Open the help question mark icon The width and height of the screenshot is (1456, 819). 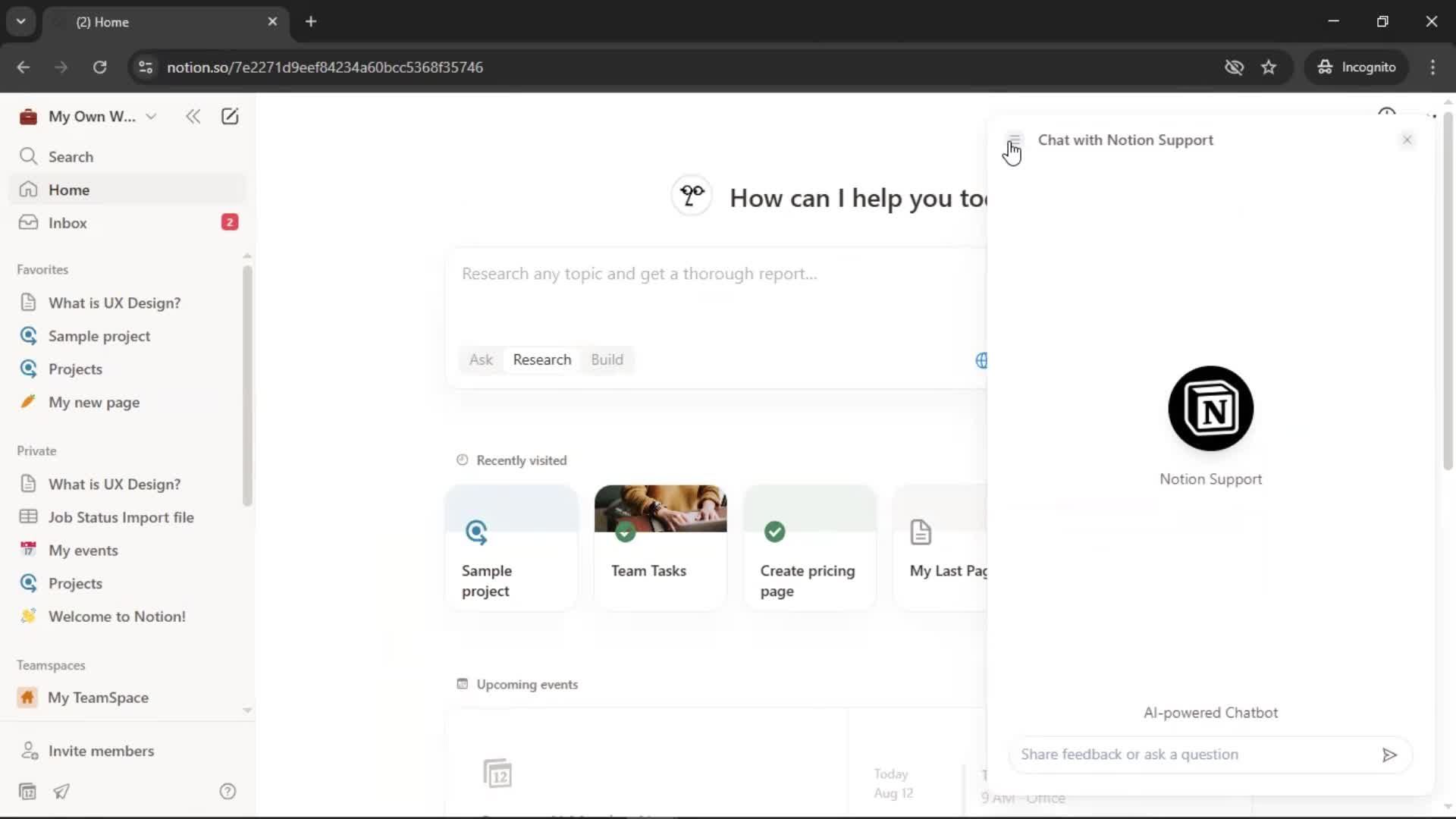pos(227,792)
